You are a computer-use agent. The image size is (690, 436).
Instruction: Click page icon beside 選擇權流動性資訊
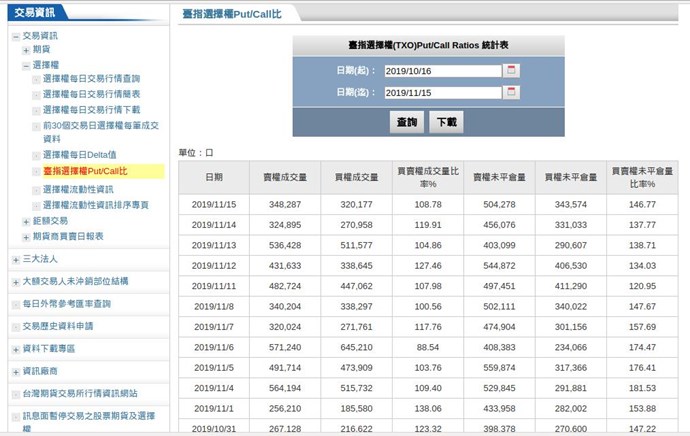pyautogui.click(x=36, y=189)
